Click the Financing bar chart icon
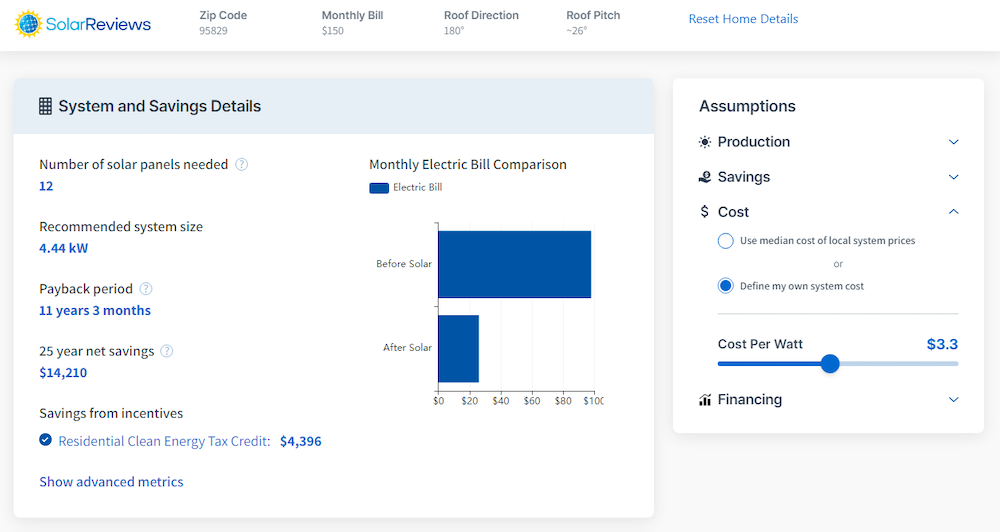1000x532 pixels. click(x=705, y=400)
